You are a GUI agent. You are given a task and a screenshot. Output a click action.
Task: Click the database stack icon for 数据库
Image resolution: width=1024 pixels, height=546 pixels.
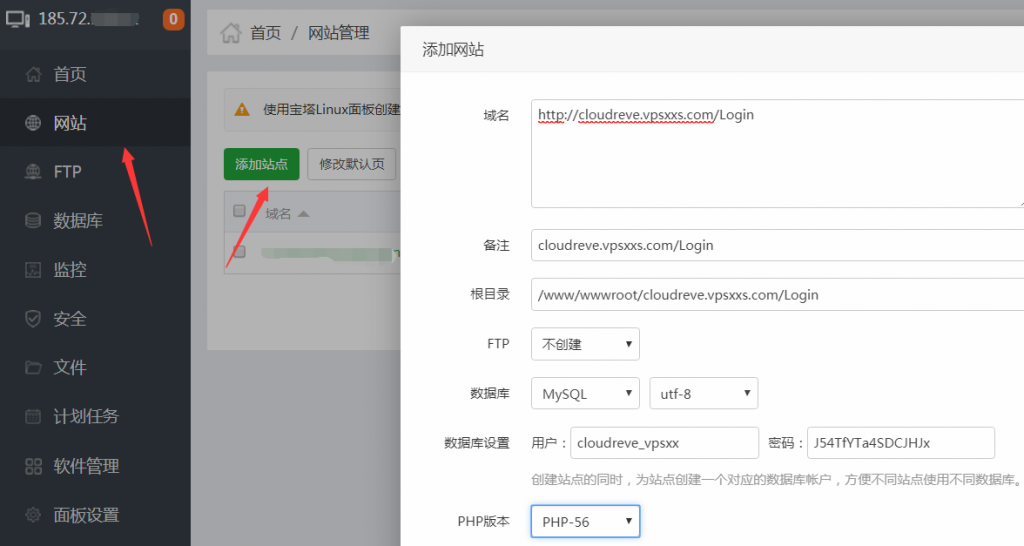[33, 221]
